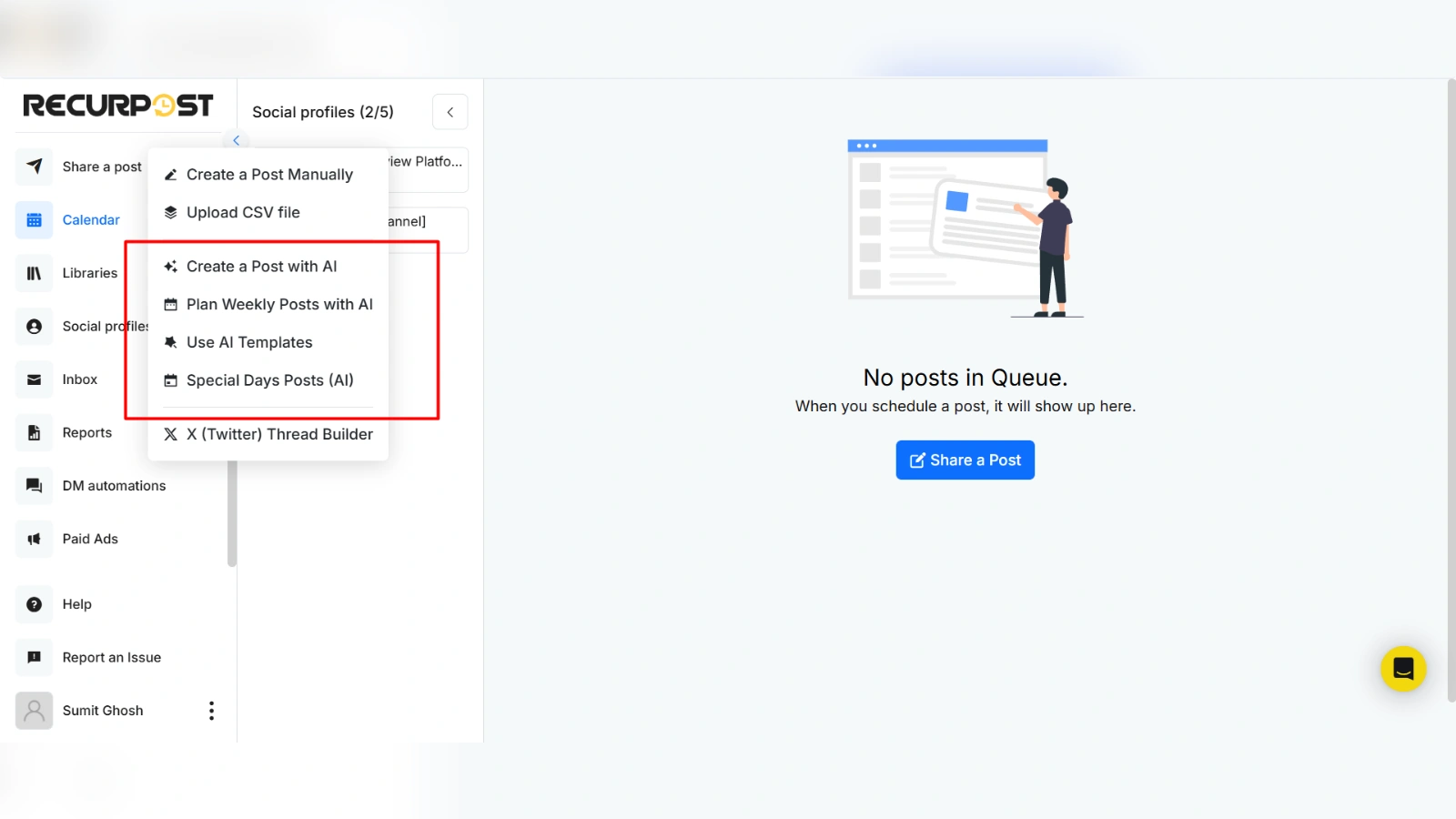Open X (Twitter) Thread Builder
Viewport: 1456px width, 819px height.
click(x=279, y=435)
